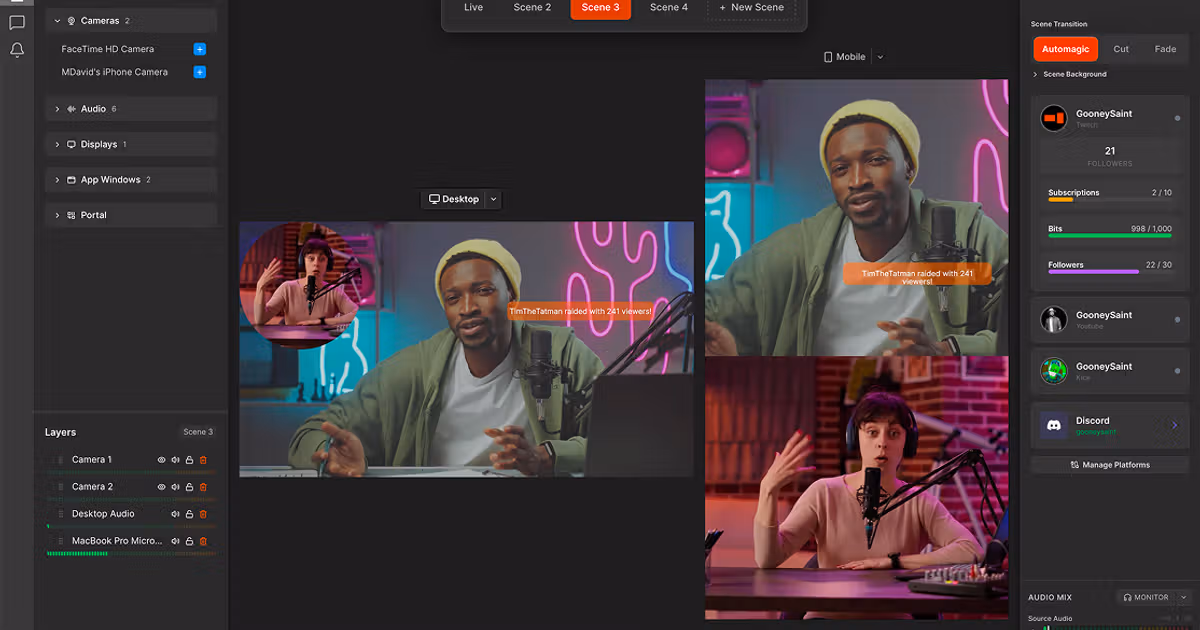This screenshot has width=1200, height=630.
Task: Click the Scene 3 badge in Layers
Action: click(x=198, y=432)
